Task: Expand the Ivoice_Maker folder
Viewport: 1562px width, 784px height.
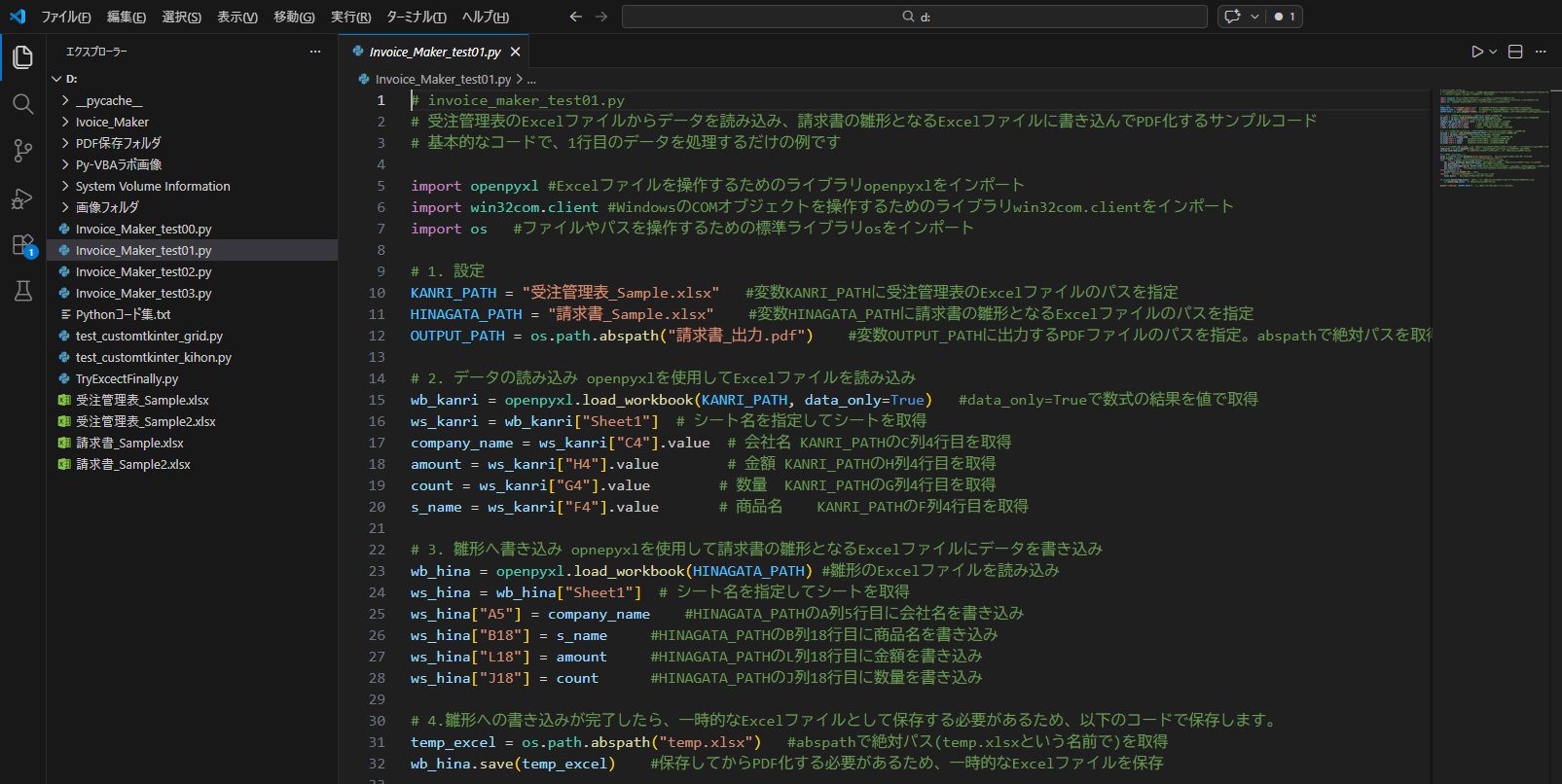Action: point(65,122)
